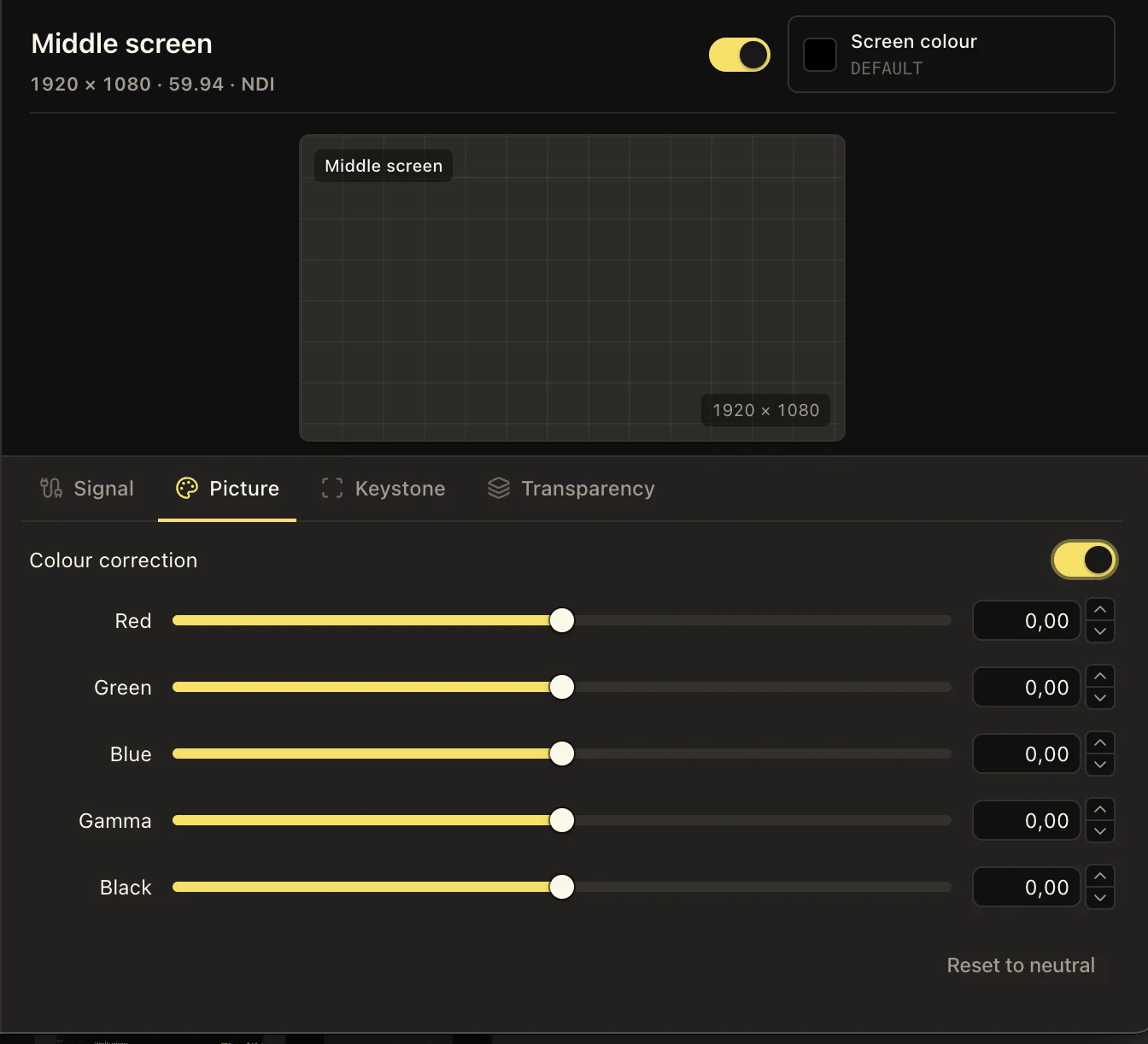Click the Keystone corner-frame icon
The height and width of the screenshot is (1044, 1148).
coord(332,488)
